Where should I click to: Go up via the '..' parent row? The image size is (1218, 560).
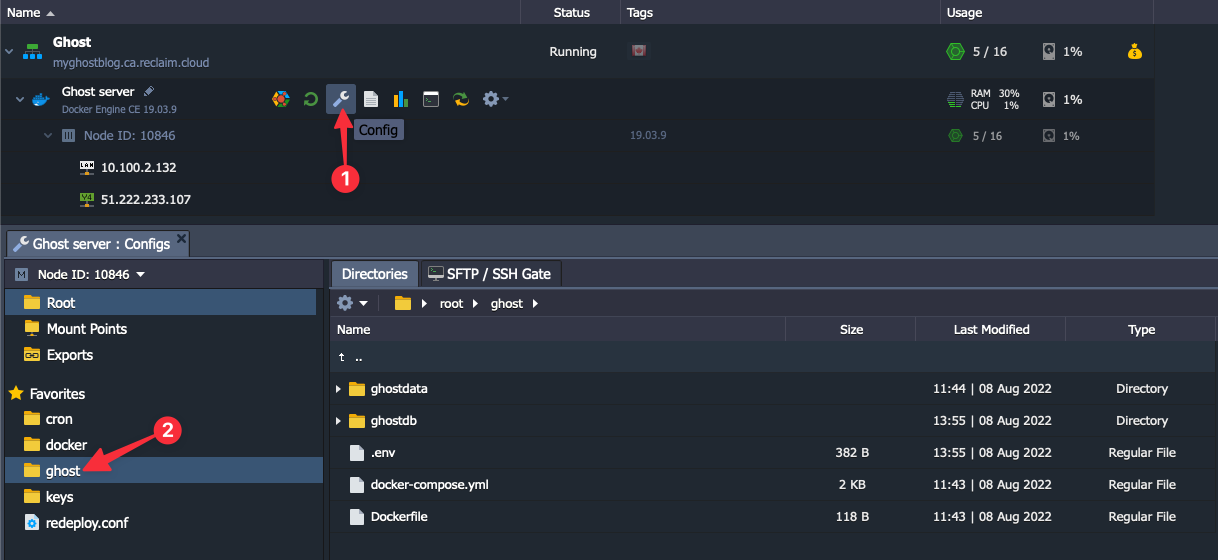click(x=773, y=357)
